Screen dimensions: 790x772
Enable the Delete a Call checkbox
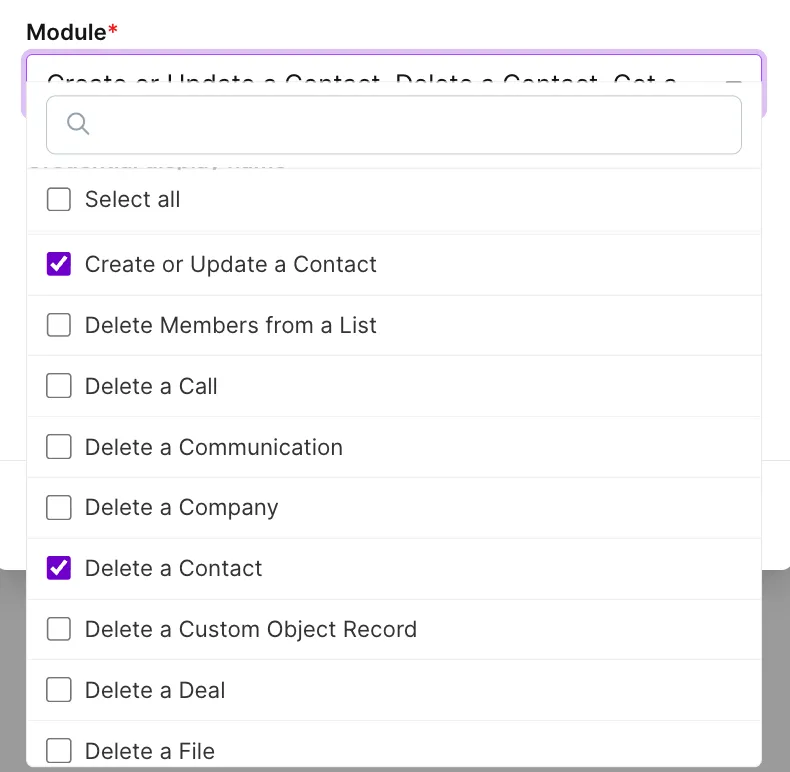coord(59,386)
